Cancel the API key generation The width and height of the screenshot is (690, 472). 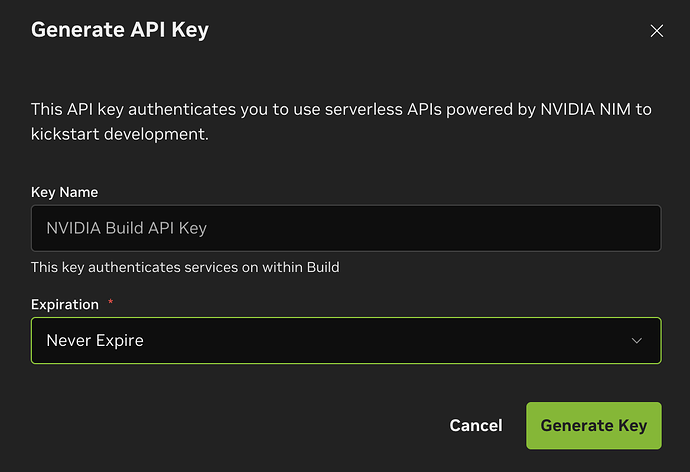(x=476, y=425)
